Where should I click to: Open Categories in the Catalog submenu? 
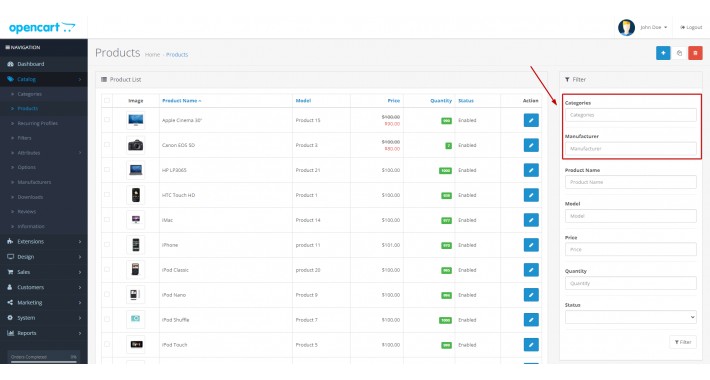(29, 94)
